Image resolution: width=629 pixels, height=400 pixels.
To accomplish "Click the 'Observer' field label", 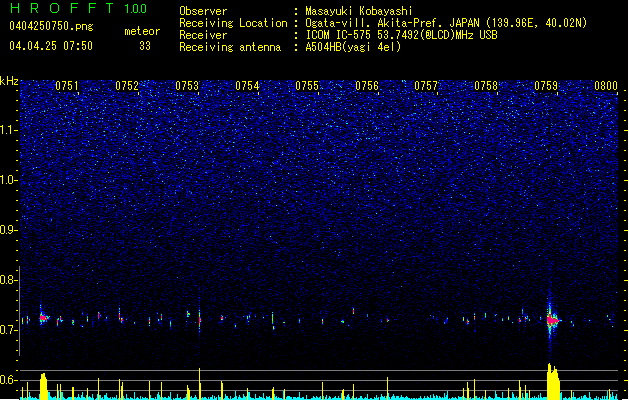I will coord(203,11).
